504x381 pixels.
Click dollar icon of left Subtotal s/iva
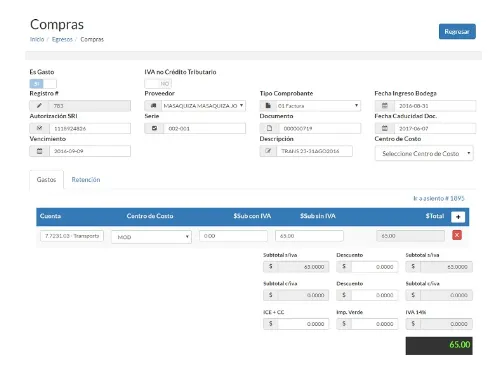click(271, 266)
